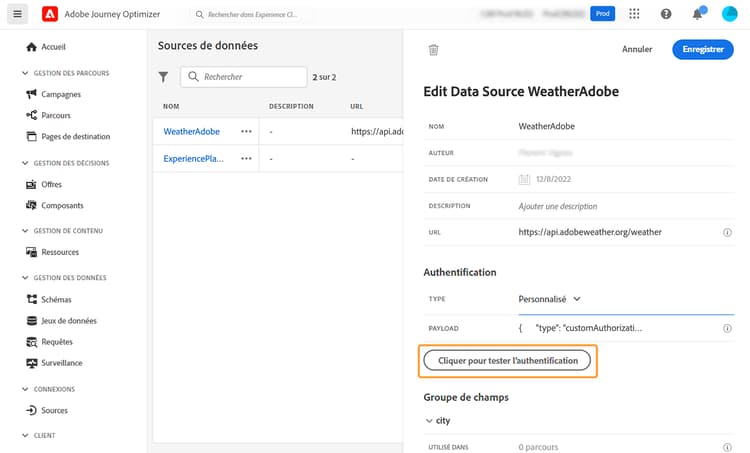The image size is (750, 453).
Task: Go to Schémas in the sidebar
Action: 56,299
